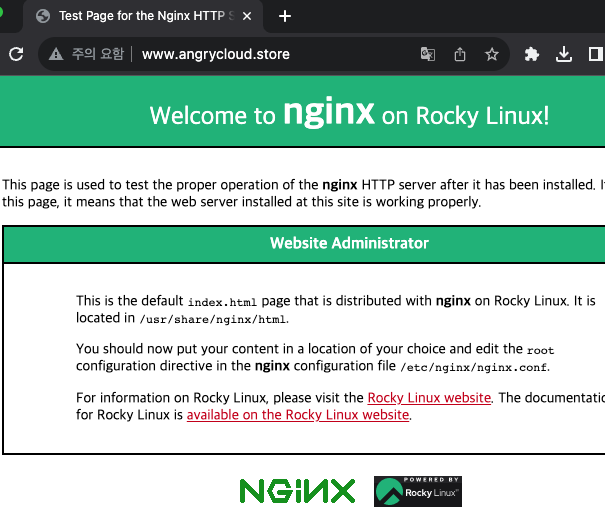Reload the page with the refresh icon
The width and height of the screenshot is (605, 519).
pos(16,54)
